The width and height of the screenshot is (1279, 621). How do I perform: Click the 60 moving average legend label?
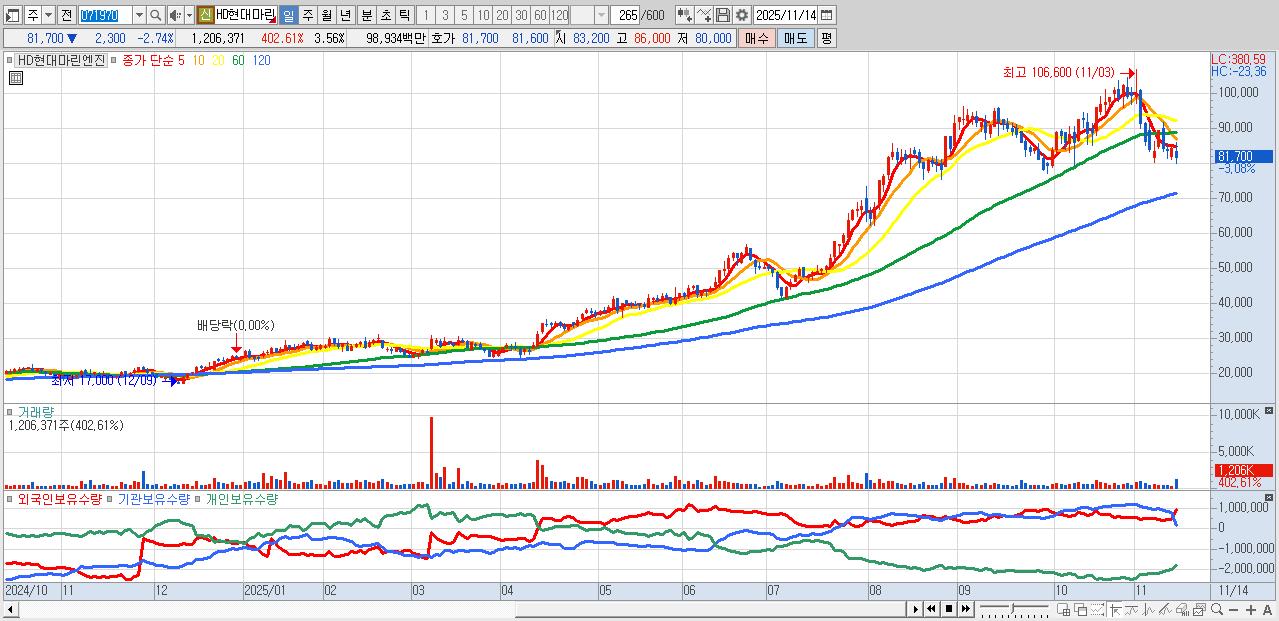pos(238,60)
